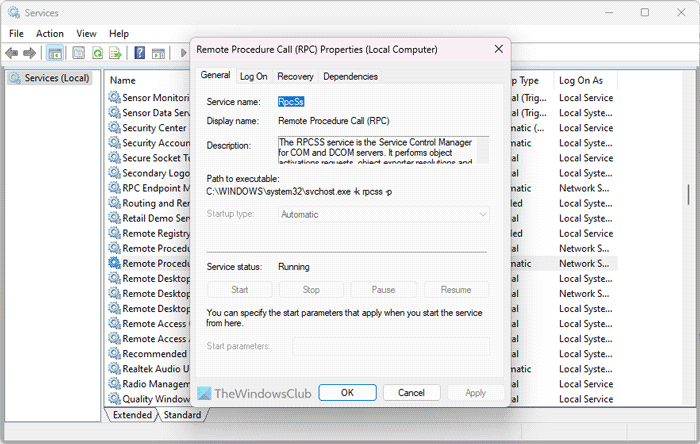Click the Description box scrollbar

click(x=483, y=150)
